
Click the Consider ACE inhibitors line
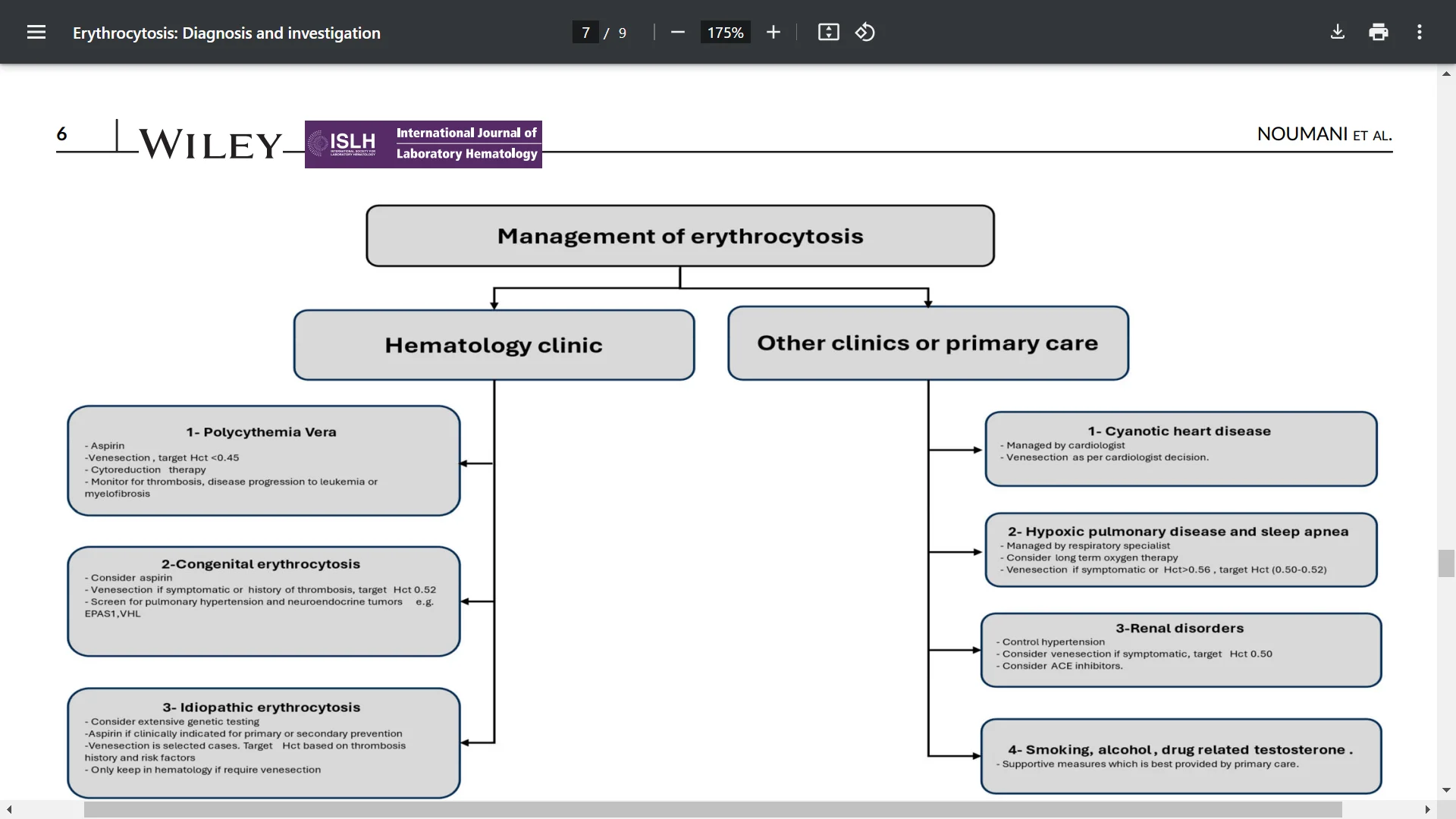1059,667
